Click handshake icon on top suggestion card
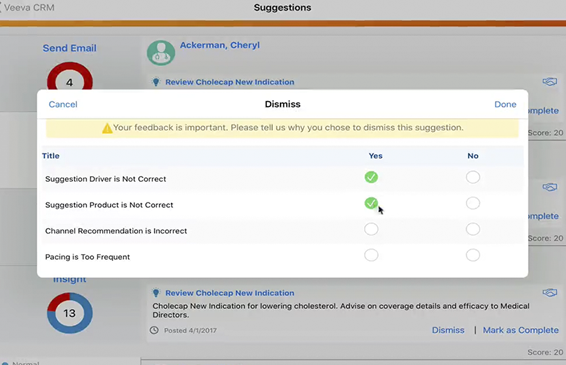This screenshot has height=365, width=566. (x=550, y=82)
